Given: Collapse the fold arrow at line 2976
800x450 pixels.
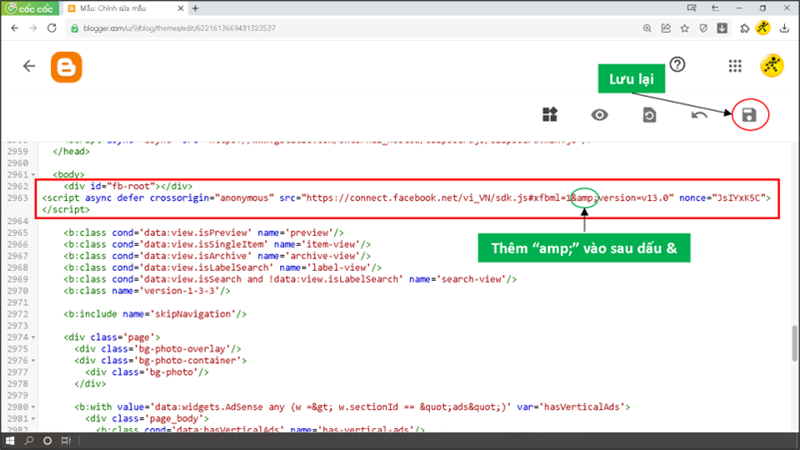Looking at the screenshot, I should (33, 361).
